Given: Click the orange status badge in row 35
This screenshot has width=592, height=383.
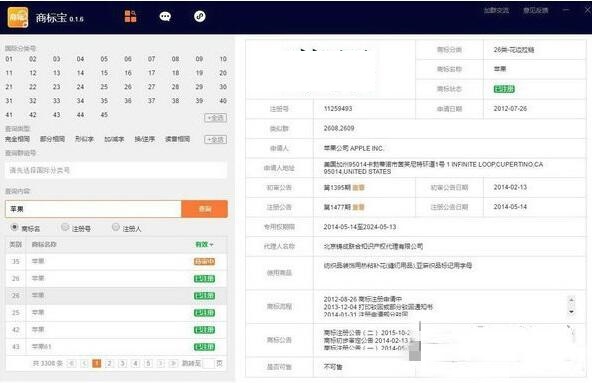Looking at the screenshot, I should (204, 261).
